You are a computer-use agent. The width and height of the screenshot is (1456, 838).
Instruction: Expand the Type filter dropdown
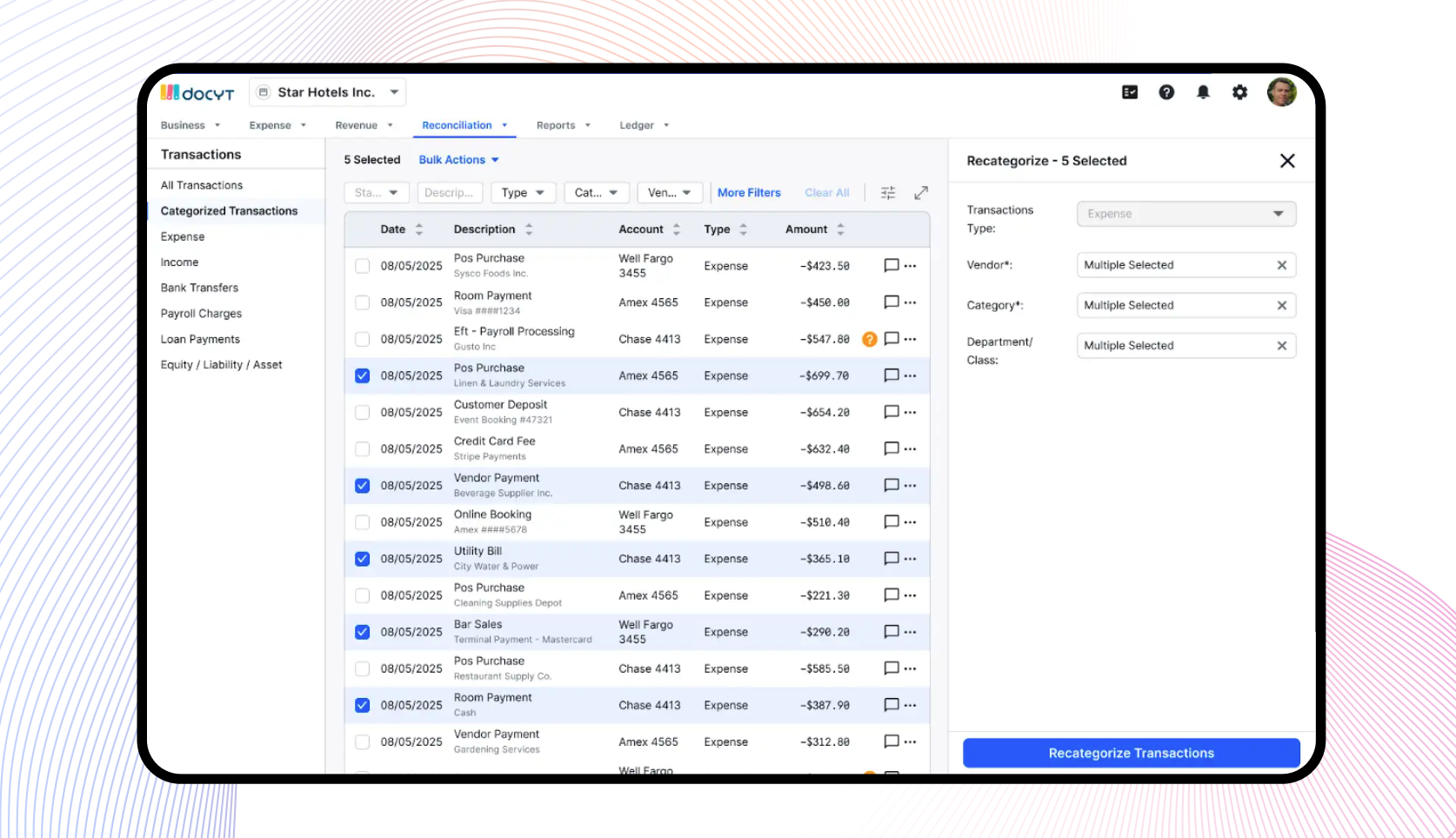coord(522,193)
